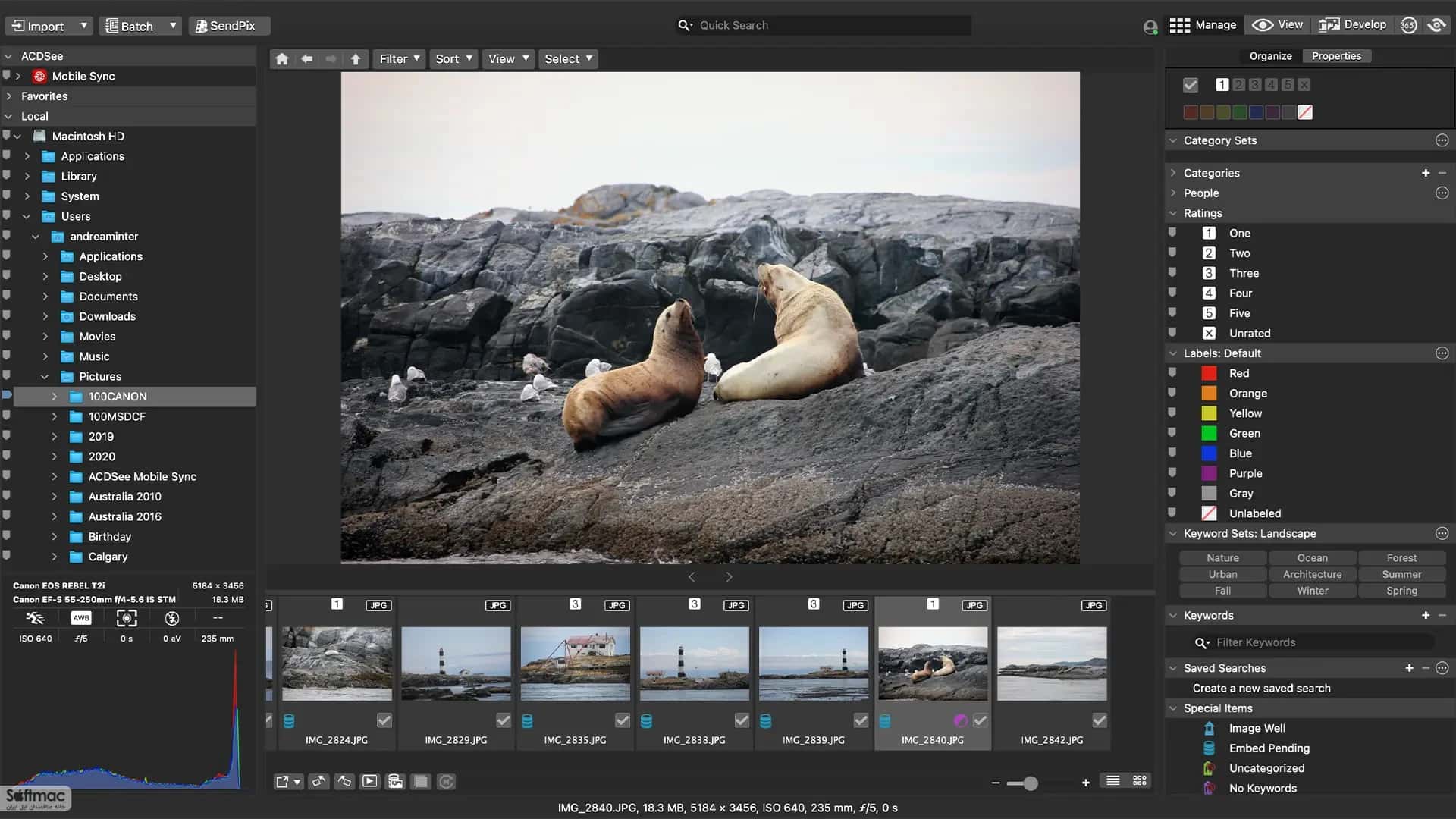
Task: Go up one folder level arrow
Action: click(356, 59)
